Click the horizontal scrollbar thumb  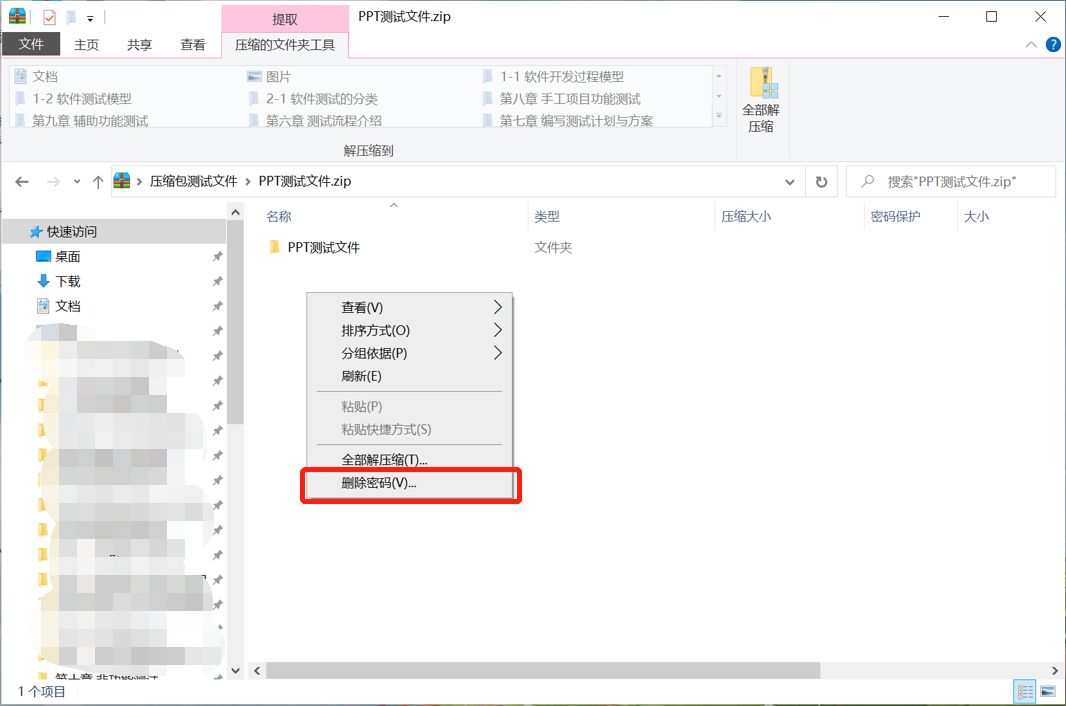point(543,671)
